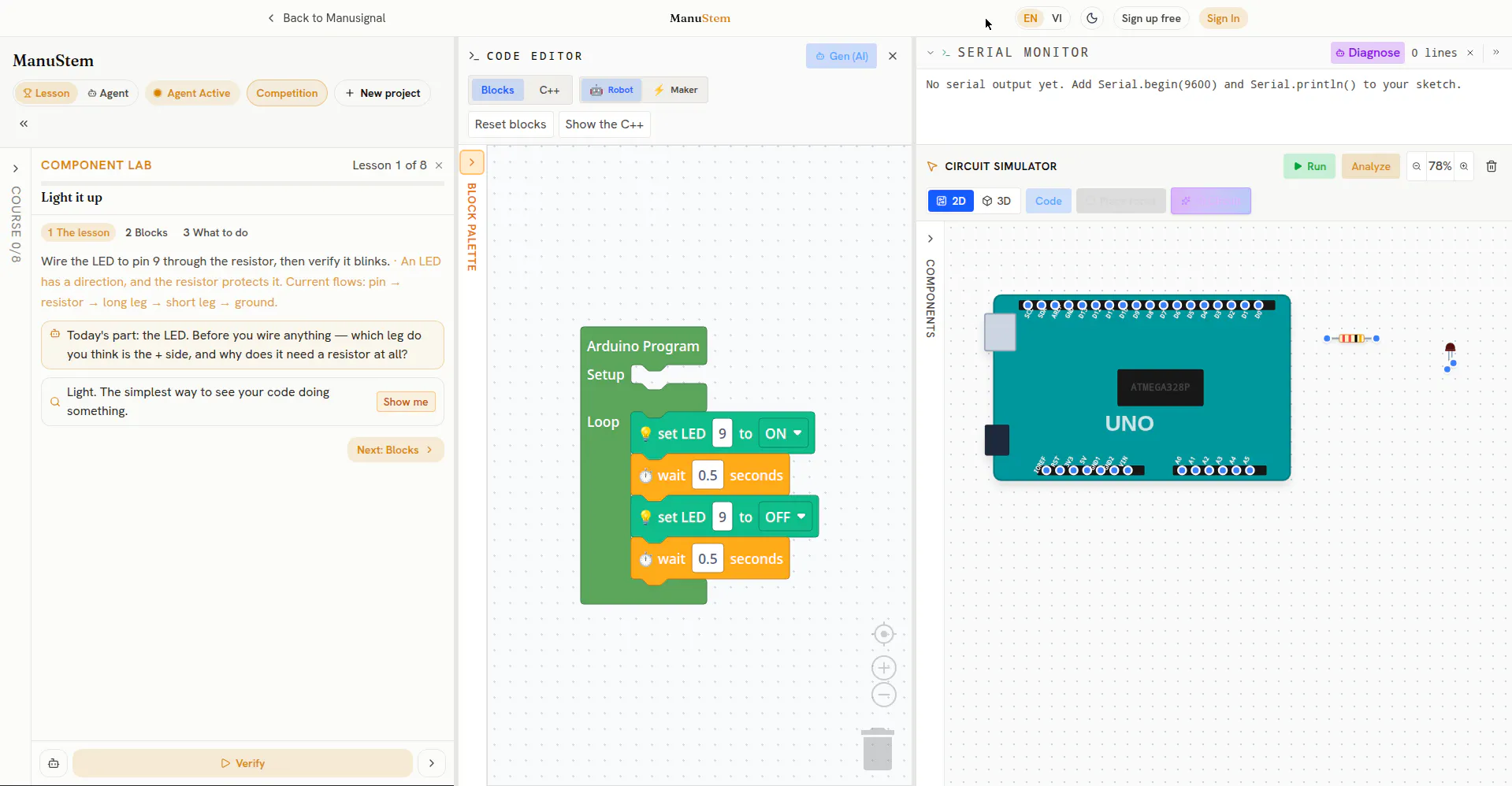The height and width of the screenshot is (786, 1512).
Task: Go to the next step arrow beside Verify
Action: coord(431,763)
